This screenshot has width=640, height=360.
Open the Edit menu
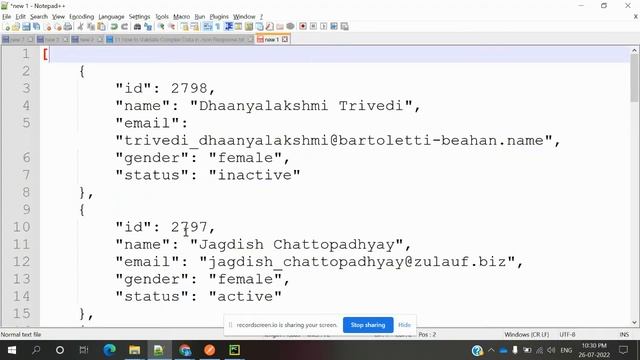tap(20, 17)
